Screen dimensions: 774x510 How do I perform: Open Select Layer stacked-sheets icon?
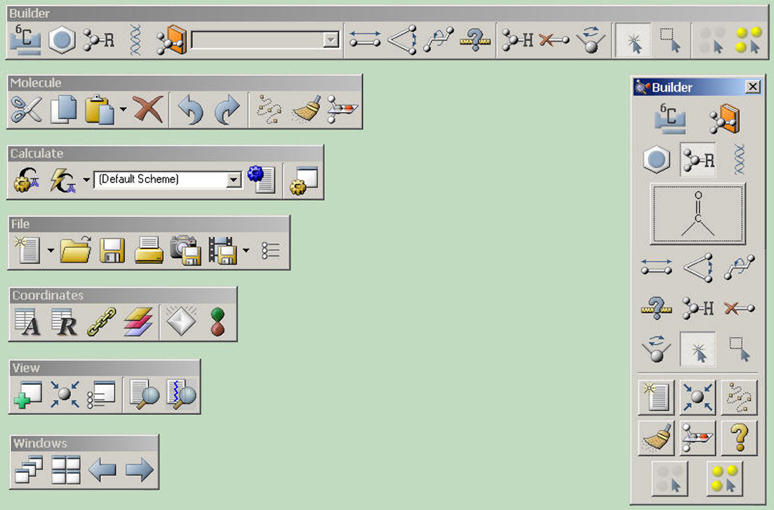pos(138,322)
